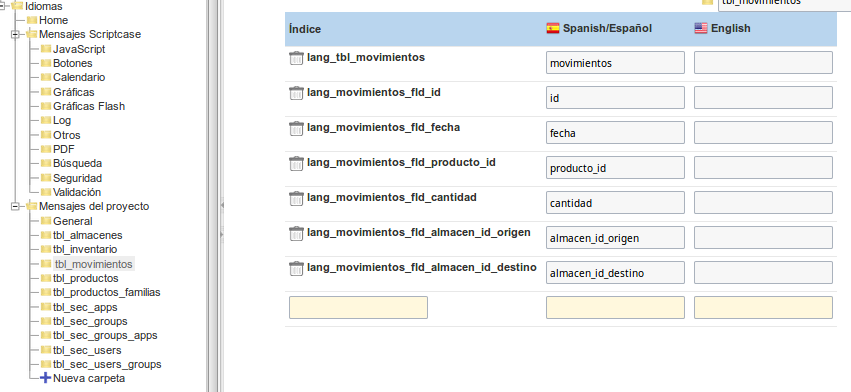Select the Seguridad folder

click(78, 178)
